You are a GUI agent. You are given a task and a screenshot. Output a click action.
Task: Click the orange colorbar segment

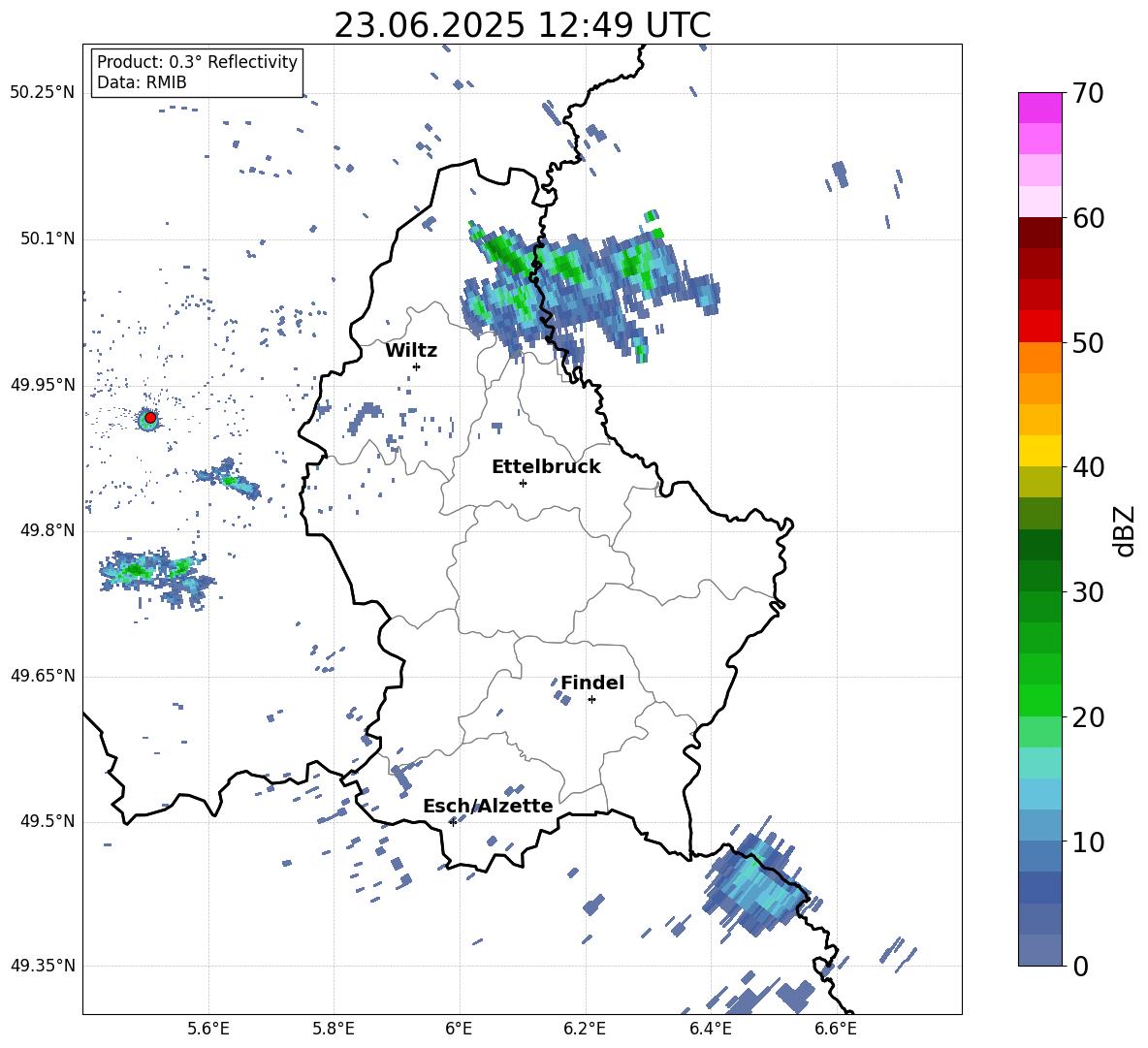(1040, 358)
